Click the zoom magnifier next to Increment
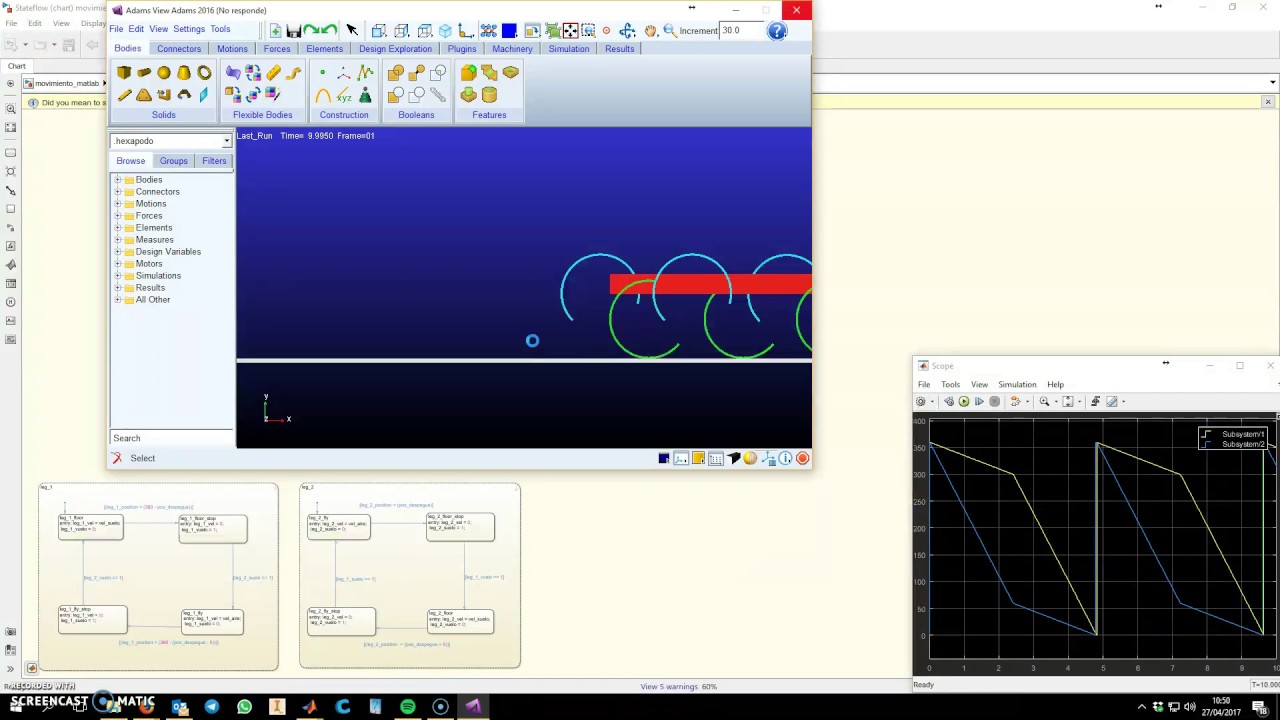 669,31
